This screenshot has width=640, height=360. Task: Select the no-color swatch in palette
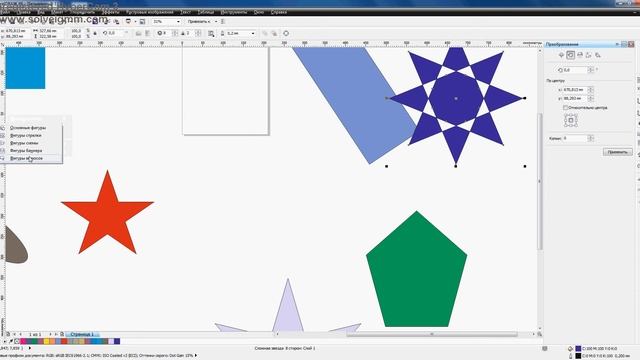[x=17, y=341]
